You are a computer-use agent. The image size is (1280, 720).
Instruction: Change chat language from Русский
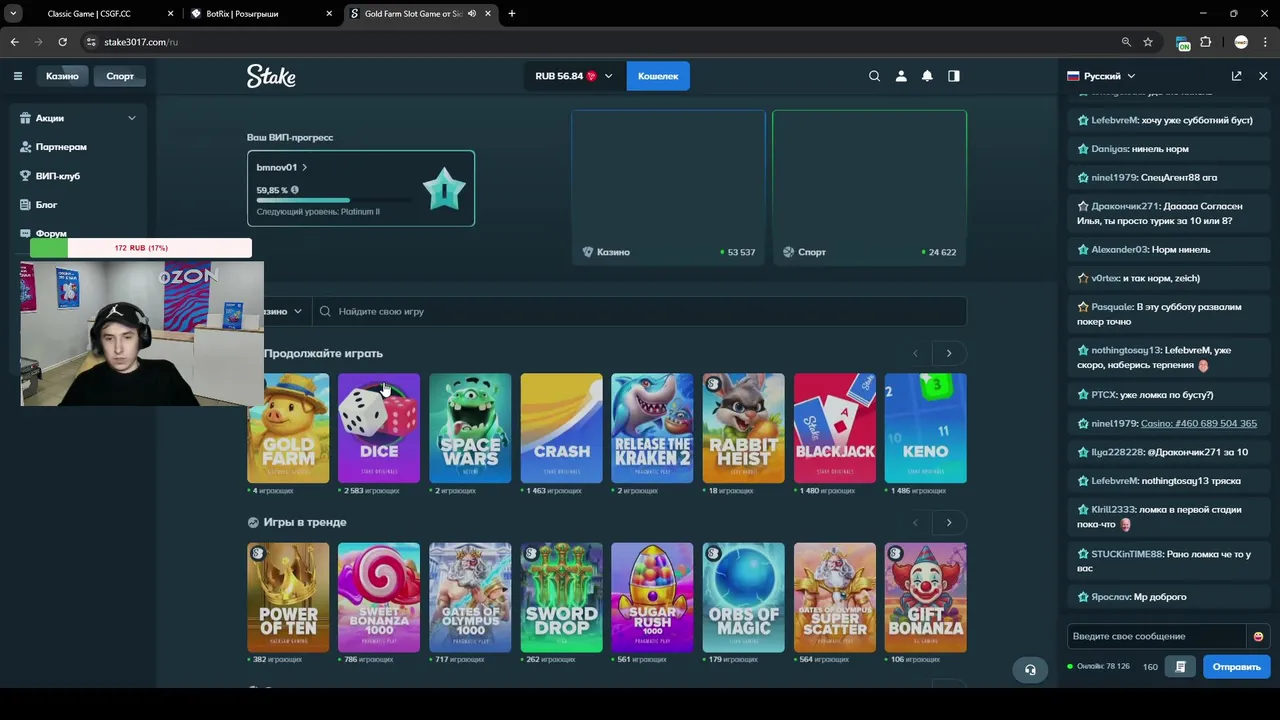coord(1101,76)
